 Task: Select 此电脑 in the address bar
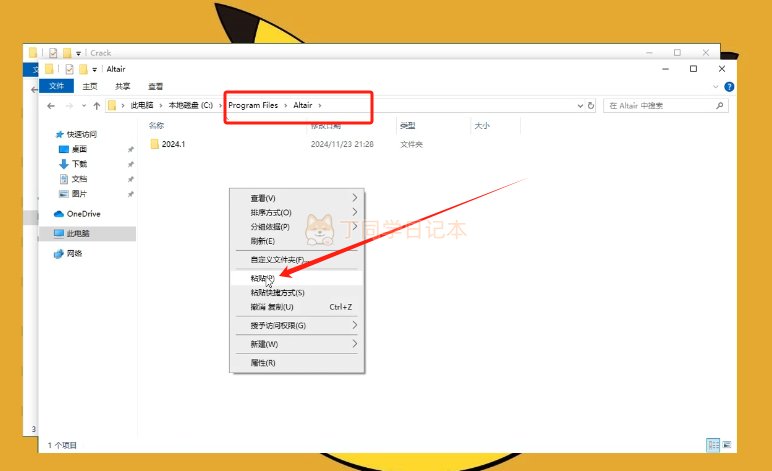pyautogui.click(x=142, y=105)
